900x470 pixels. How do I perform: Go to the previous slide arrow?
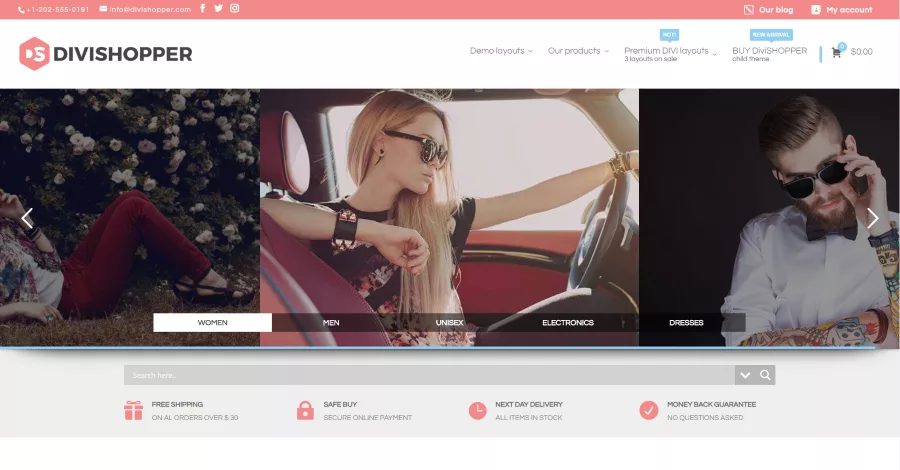click(x=26, y=218)
